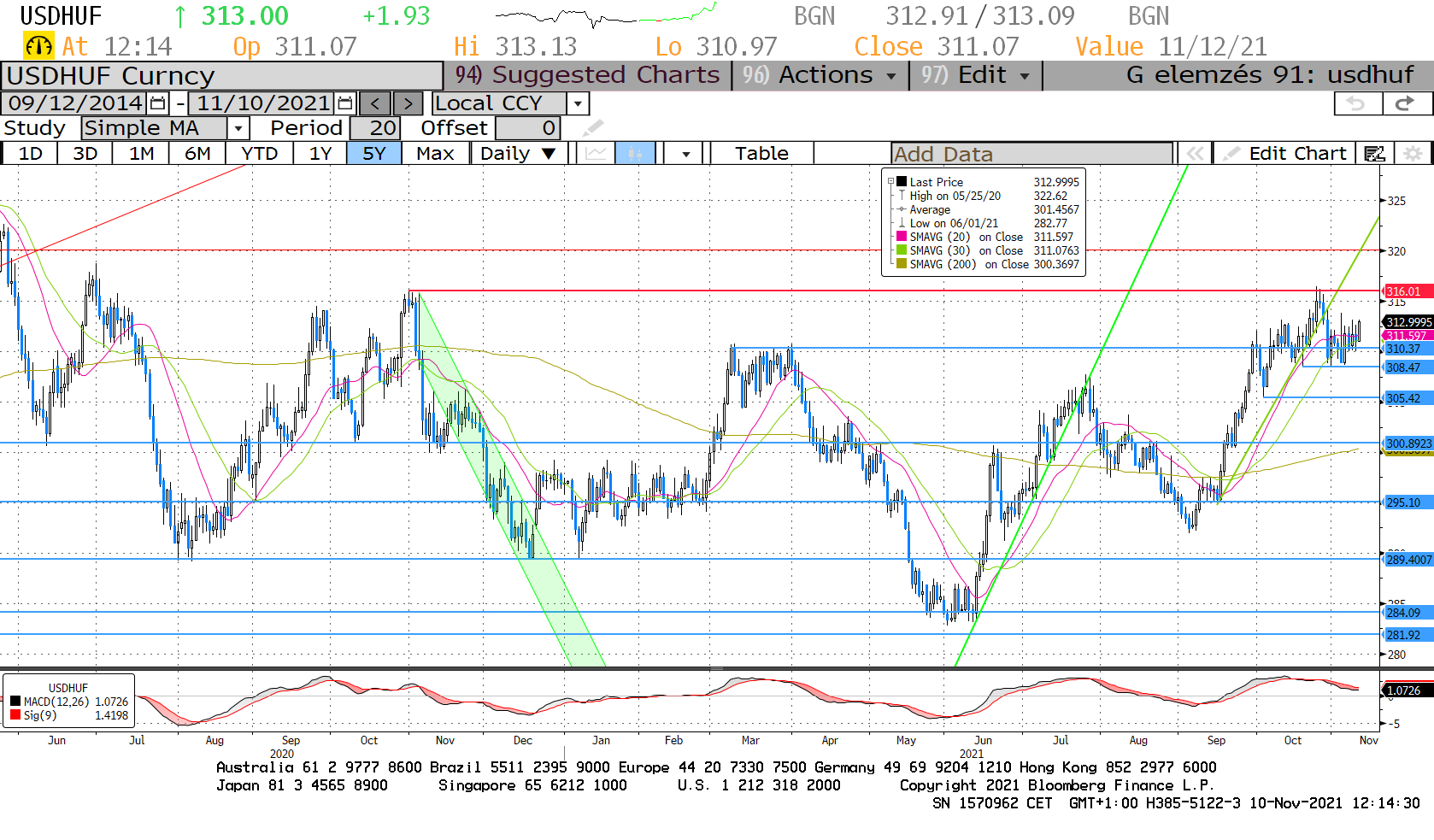
Task: Click the SMAVG (20) magenta legend swatch
Action: click(x=902, y=236)
